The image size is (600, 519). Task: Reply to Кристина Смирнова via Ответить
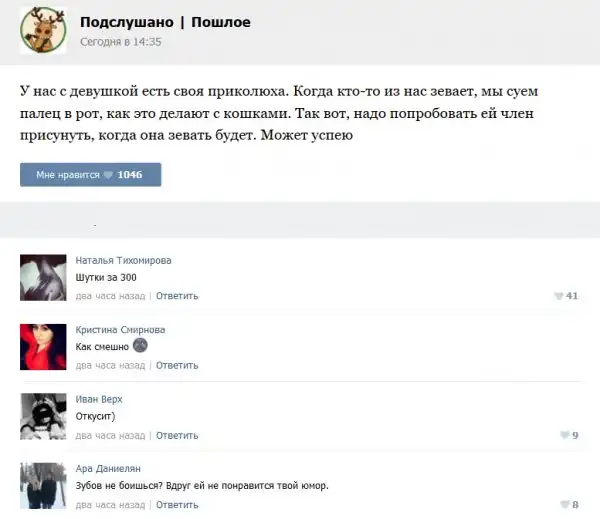coord(177,366)
